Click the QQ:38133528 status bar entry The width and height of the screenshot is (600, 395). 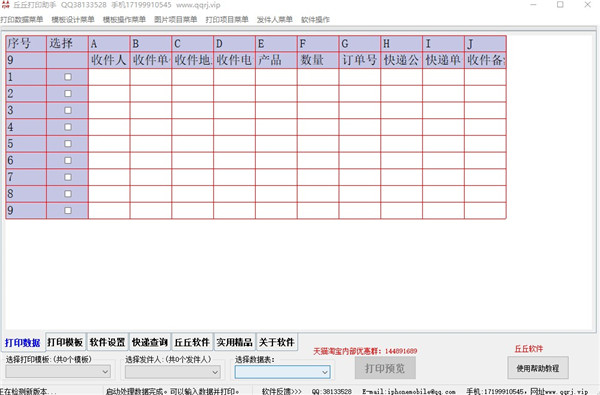tap(331, 391)
